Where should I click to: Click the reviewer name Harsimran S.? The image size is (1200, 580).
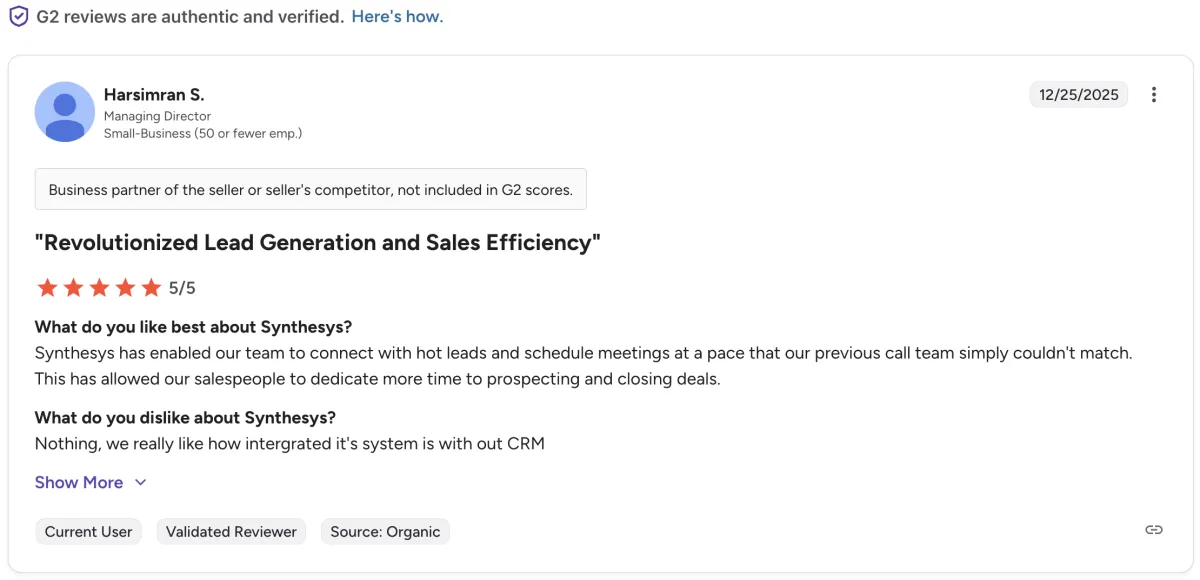(x=154, y=95)
